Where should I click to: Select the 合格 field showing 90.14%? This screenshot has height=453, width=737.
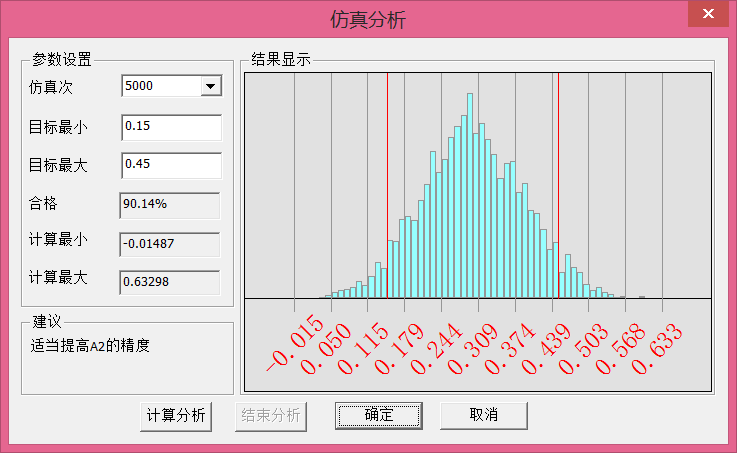point(169,205)
